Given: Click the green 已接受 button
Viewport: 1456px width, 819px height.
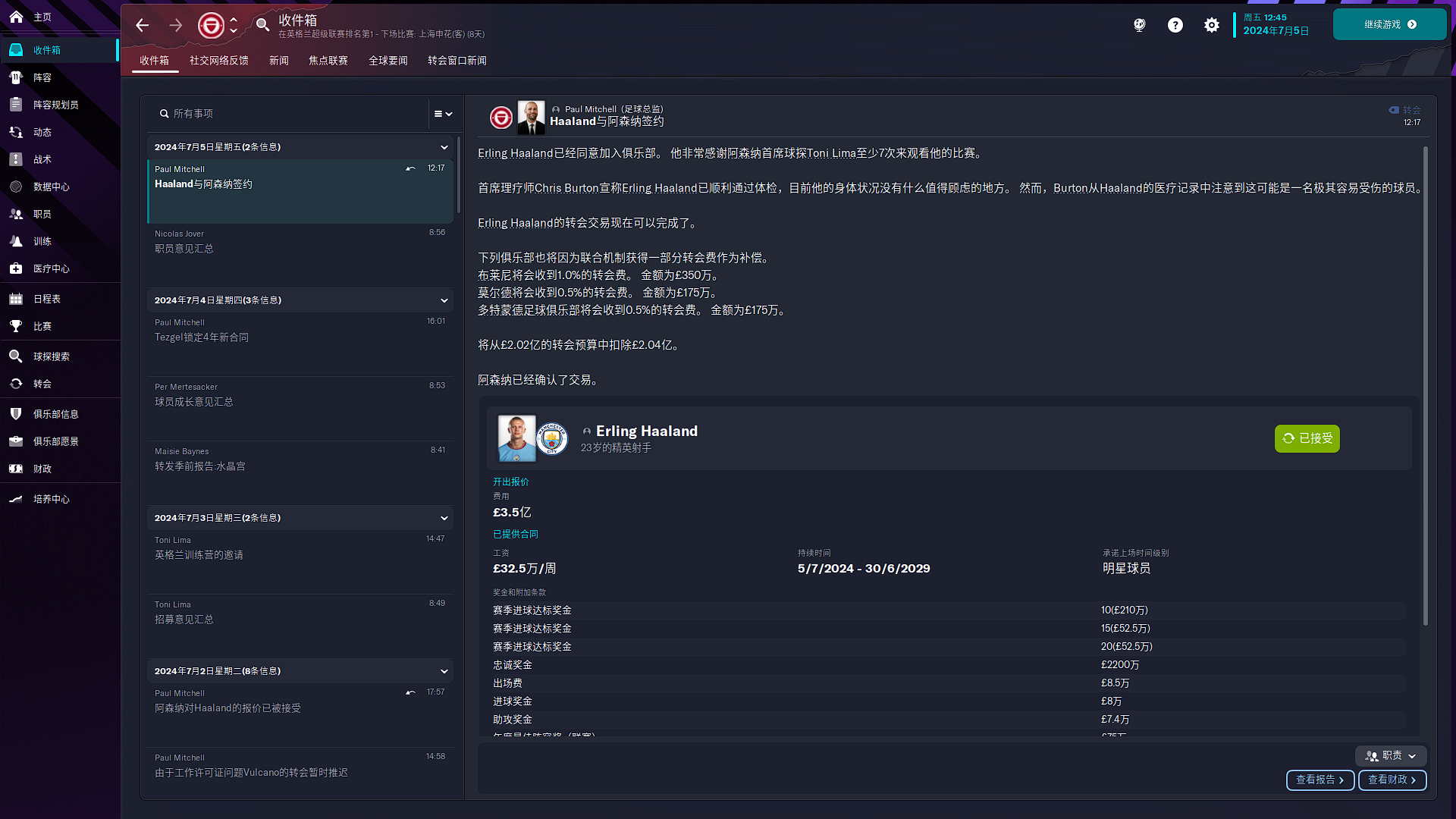Looking at the screenshot, I should point(1307,438).
